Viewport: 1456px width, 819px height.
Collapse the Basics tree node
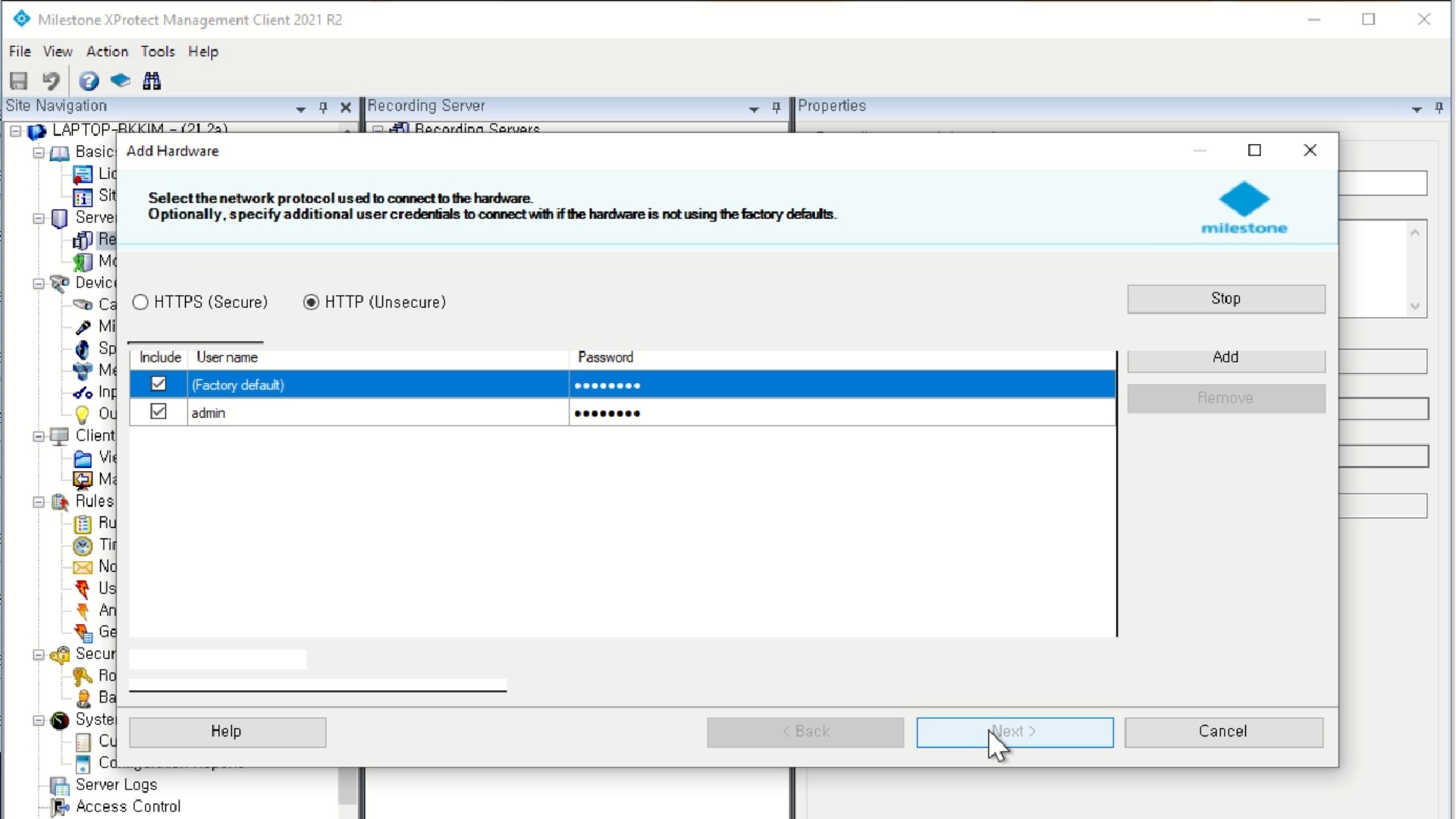[x=39, y=153]
